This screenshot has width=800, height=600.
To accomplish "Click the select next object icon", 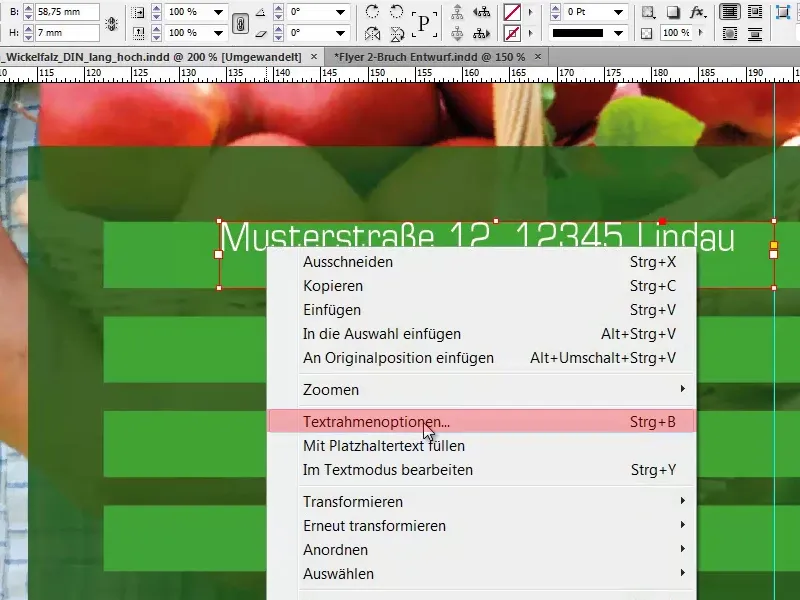I will pos(481,34).
